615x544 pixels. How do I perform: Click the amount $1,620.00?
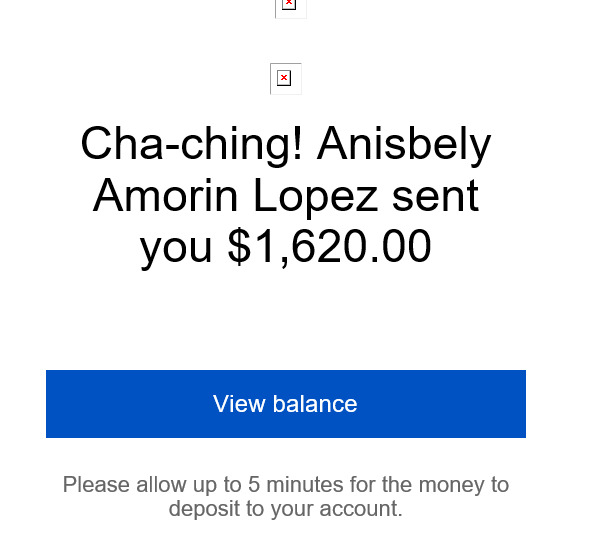tap(329, 247)
